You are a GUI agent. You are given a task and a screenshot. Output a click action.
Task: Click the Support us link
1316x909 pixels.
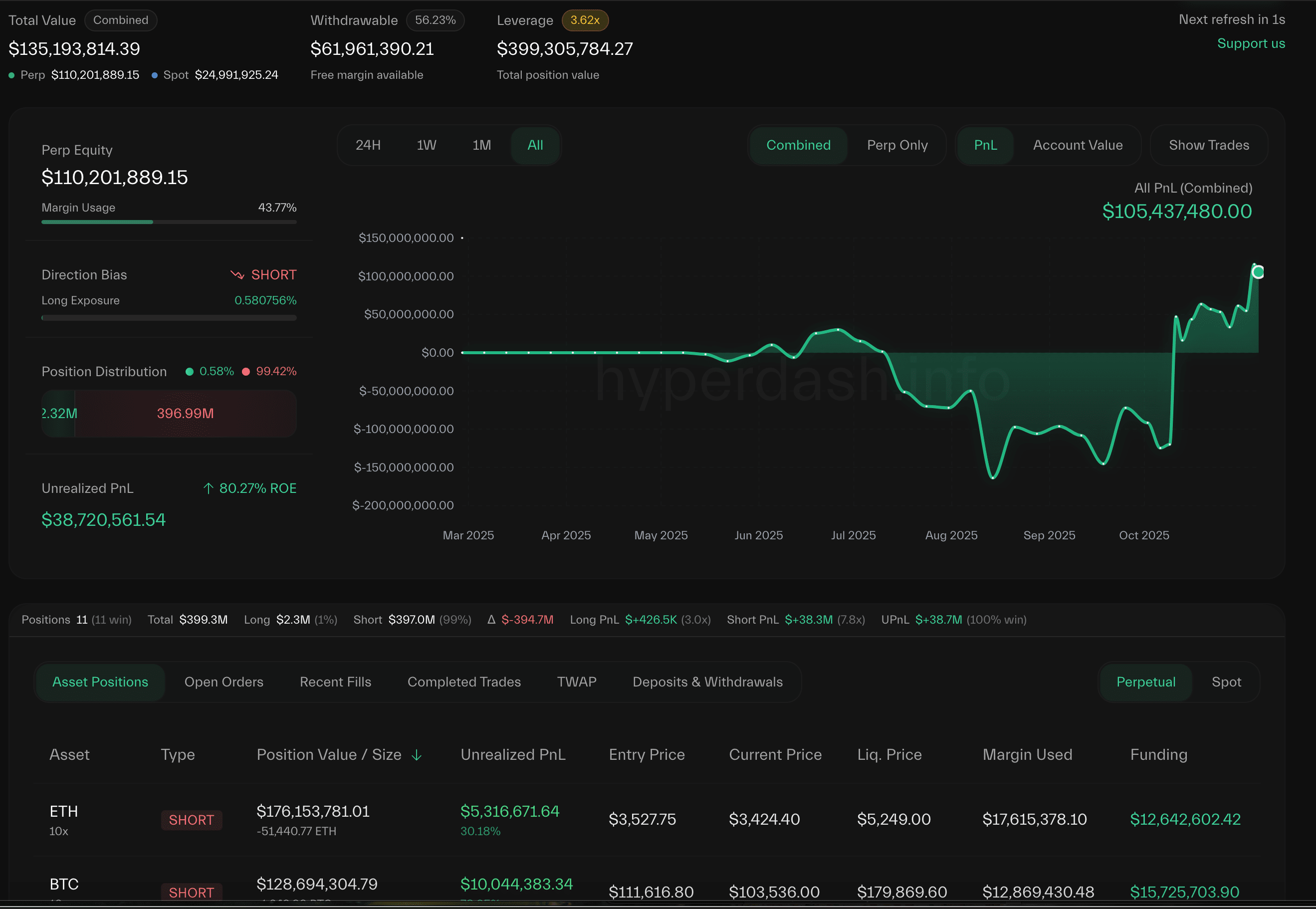[x=1251, y=44]
